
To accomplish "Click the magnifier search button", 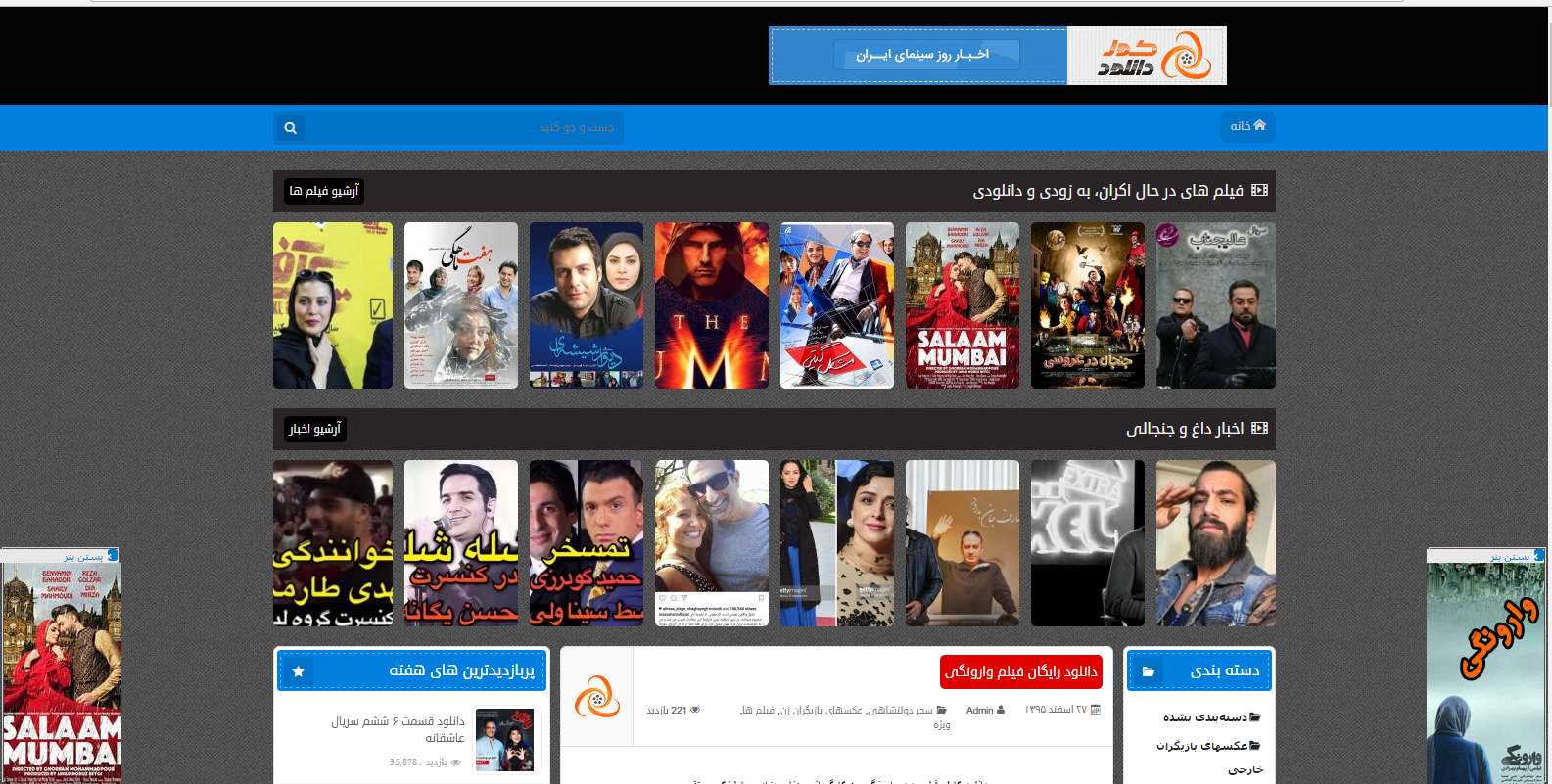I will 290,128.
